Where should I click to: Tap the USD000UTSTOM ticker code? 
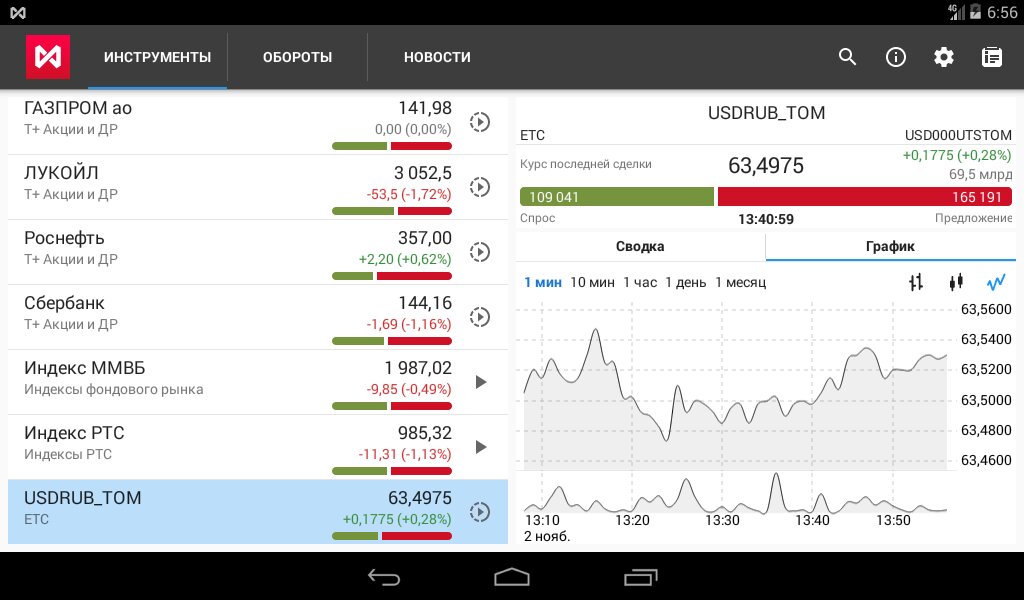tap(958, 135)
